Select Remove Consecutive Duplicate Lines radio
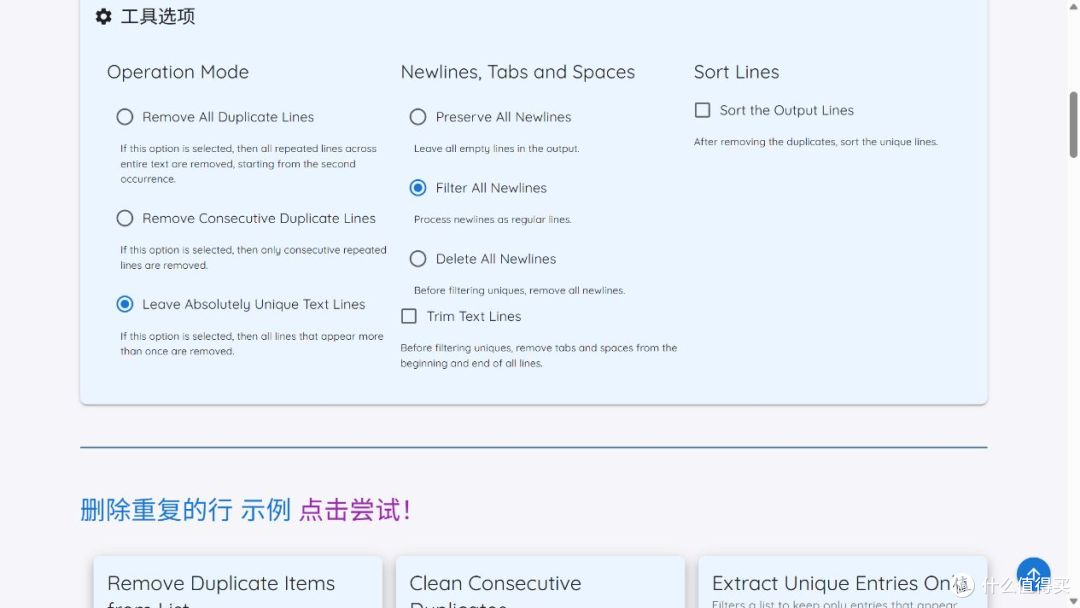The image size is (1080, 608). coord(125,218)
